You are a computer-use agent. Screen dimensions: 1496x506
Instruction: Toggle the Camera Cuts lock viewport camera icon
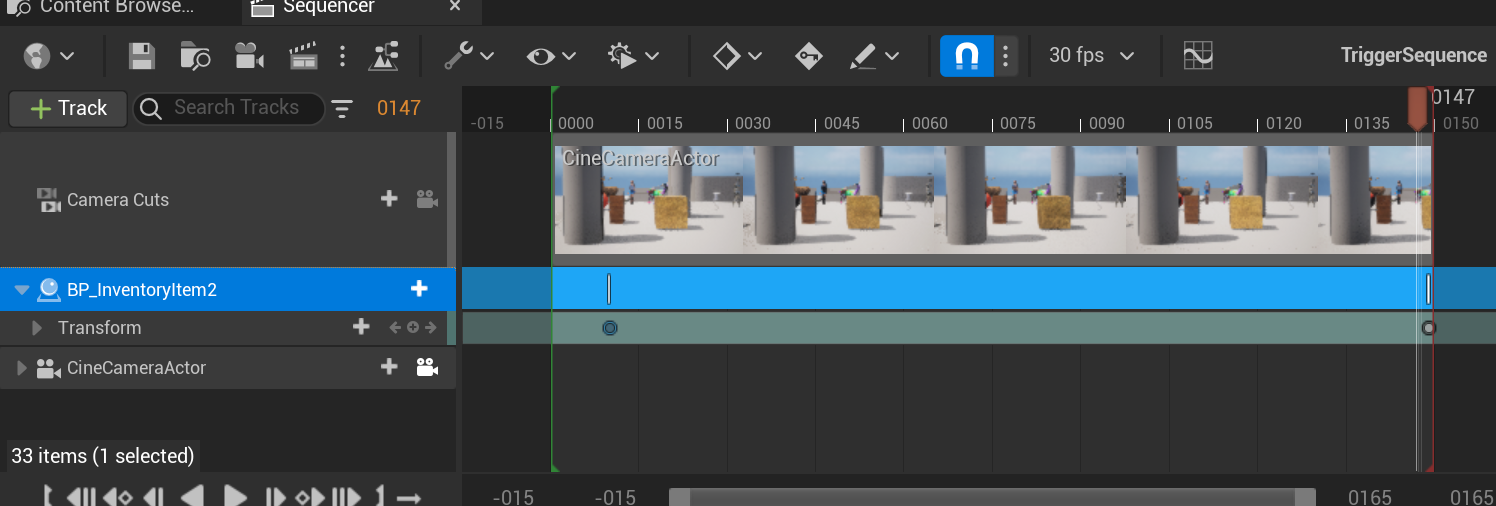pos(427,199)
